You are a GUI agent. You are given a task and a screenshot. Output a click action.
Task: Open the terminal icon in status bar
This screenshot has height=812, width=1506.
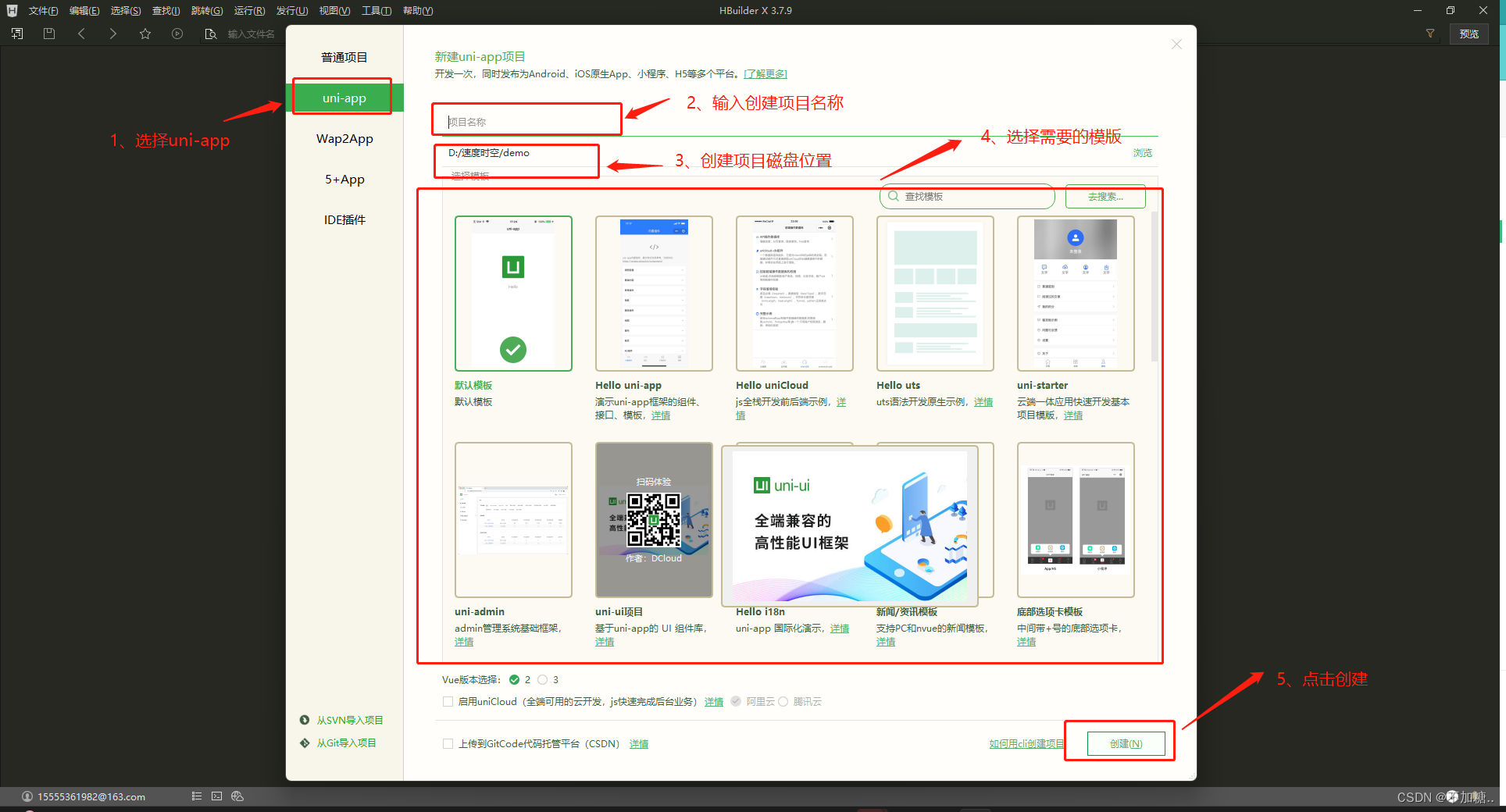(217, 796)
